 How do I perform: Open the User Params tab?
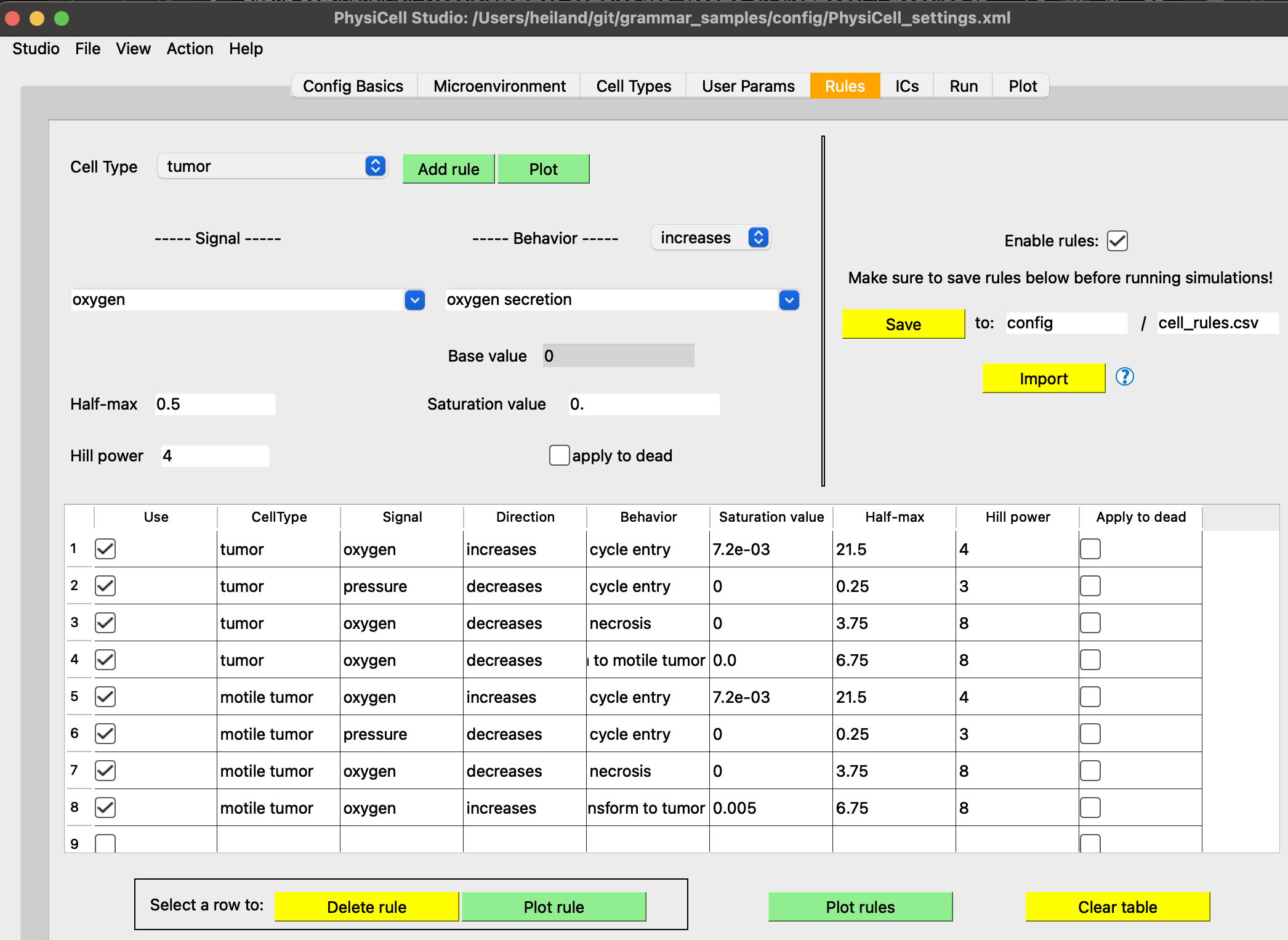748,86
